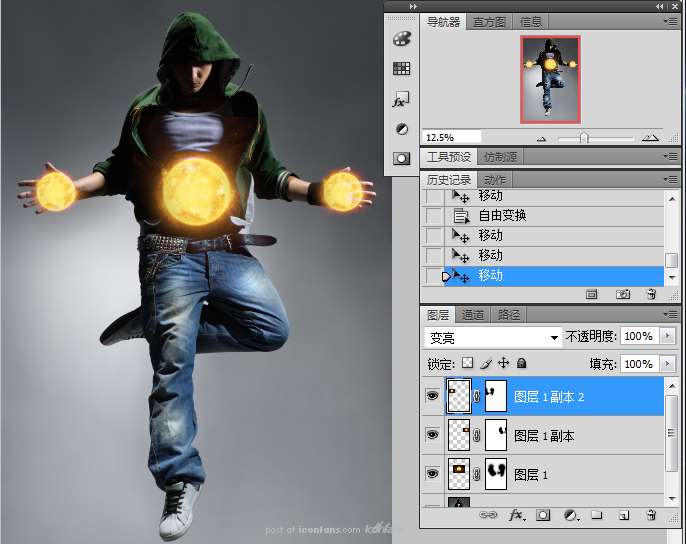686x544 pixels.
Task: Open the Masks panel icon
Action: pos(401,158)
